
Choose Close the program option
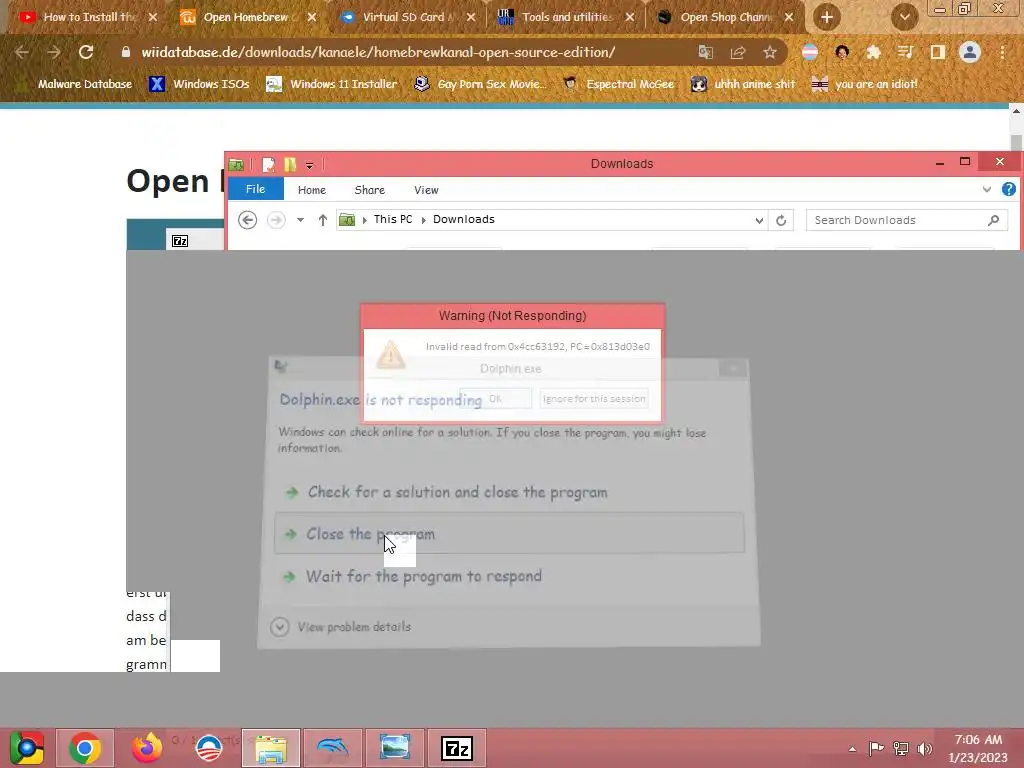[509, 534]
